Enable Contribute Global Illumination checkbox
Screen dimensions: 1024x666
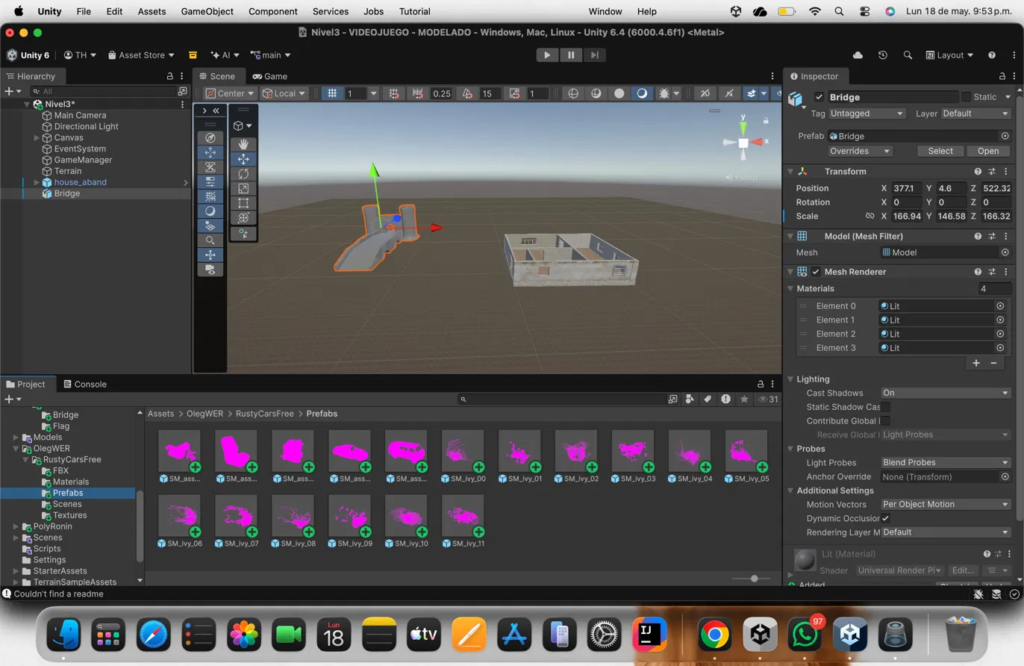click(886, 421)
